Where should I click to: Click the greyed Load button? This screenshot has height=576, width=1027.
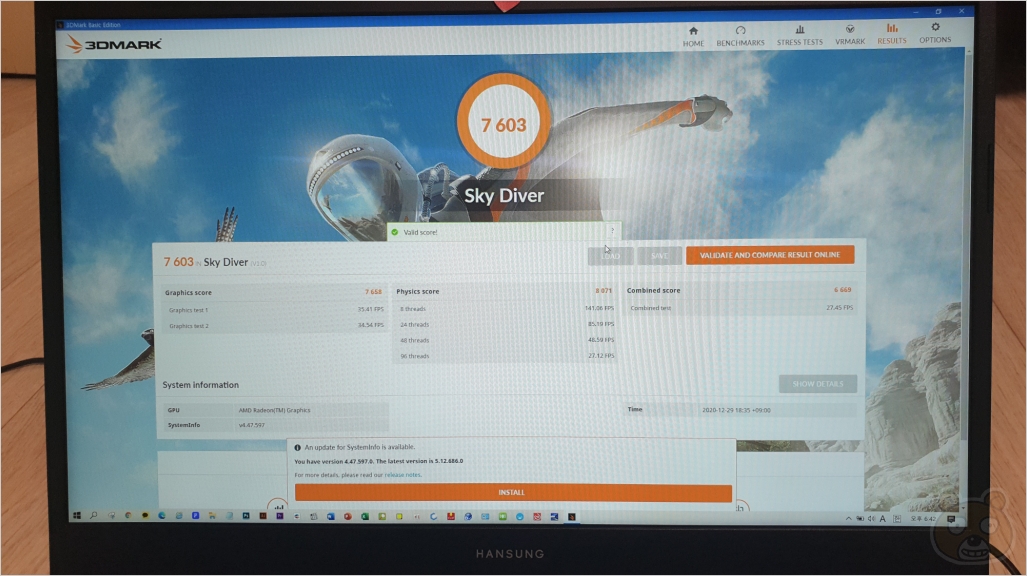(x=610, y=256)
